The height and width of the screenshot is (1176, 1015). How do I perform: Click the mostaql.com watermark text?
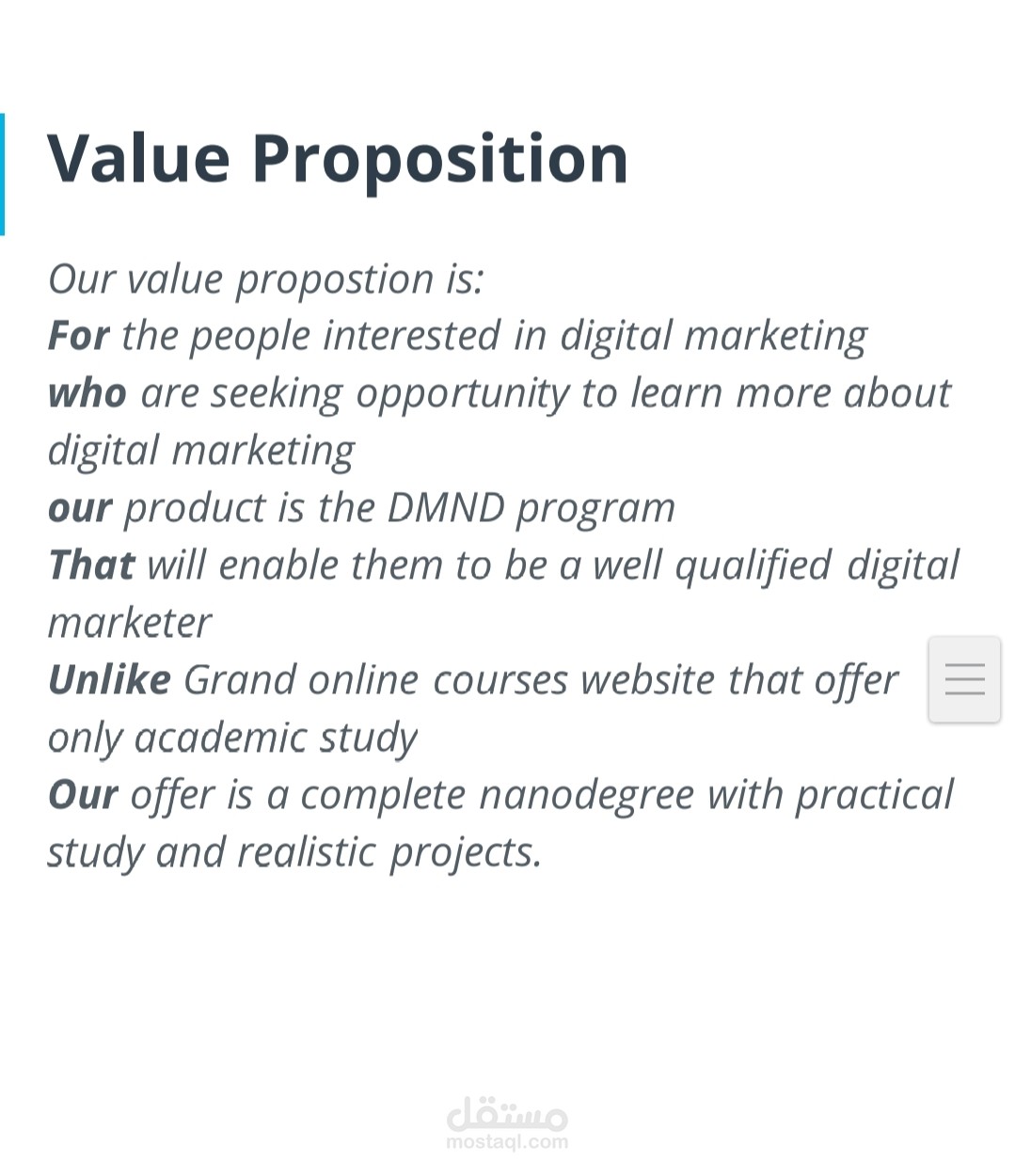pyautogui.click(x=507, y=1142)
